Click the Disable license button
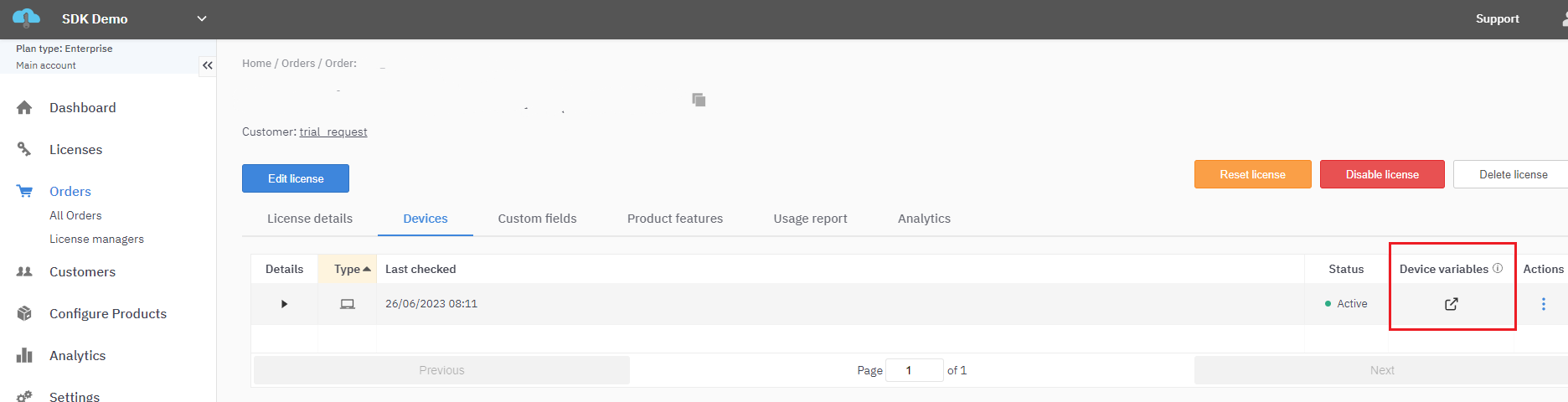The height and width of the screenshot is (402, 1568). (1381, 174)
